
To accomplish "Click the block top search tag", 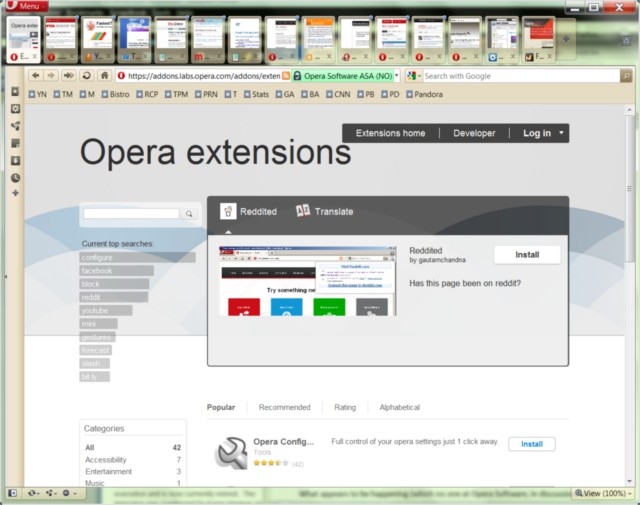I will [114, 284].
